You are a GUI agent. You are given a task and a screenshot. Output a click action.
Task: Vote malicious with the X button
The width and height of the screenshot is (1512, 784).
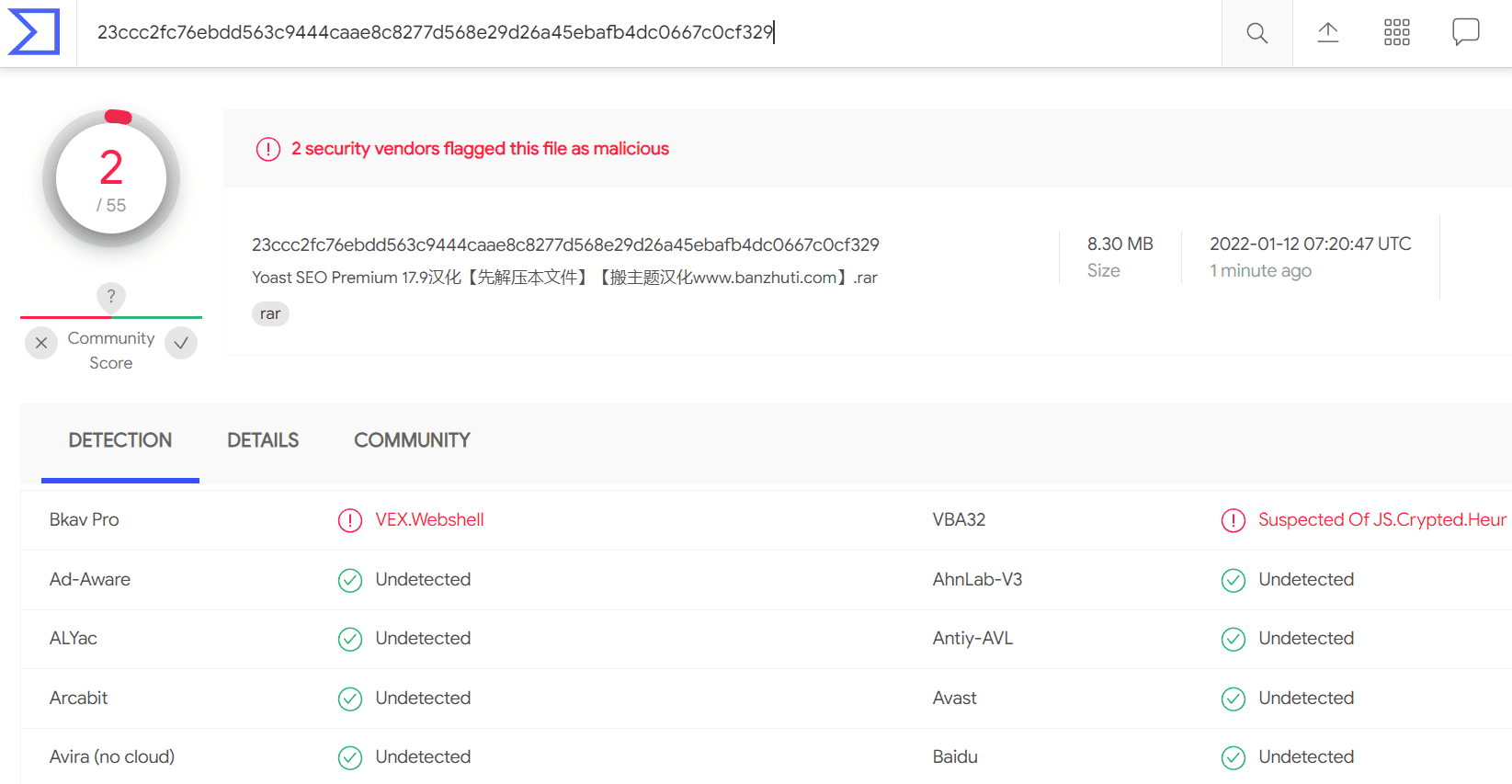(x=41, y=343)
